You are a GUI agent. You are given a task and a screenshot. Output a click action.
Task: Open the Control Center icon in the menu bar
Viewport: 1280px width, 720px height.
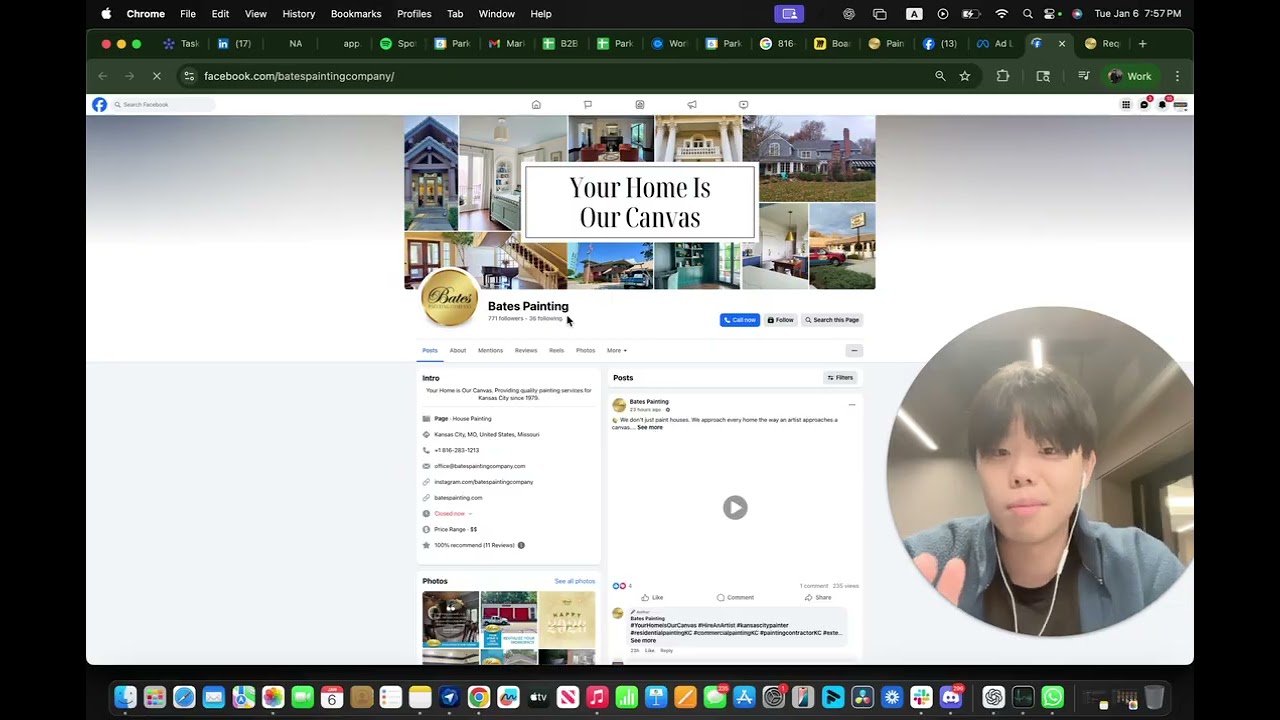pos(1050,14)
